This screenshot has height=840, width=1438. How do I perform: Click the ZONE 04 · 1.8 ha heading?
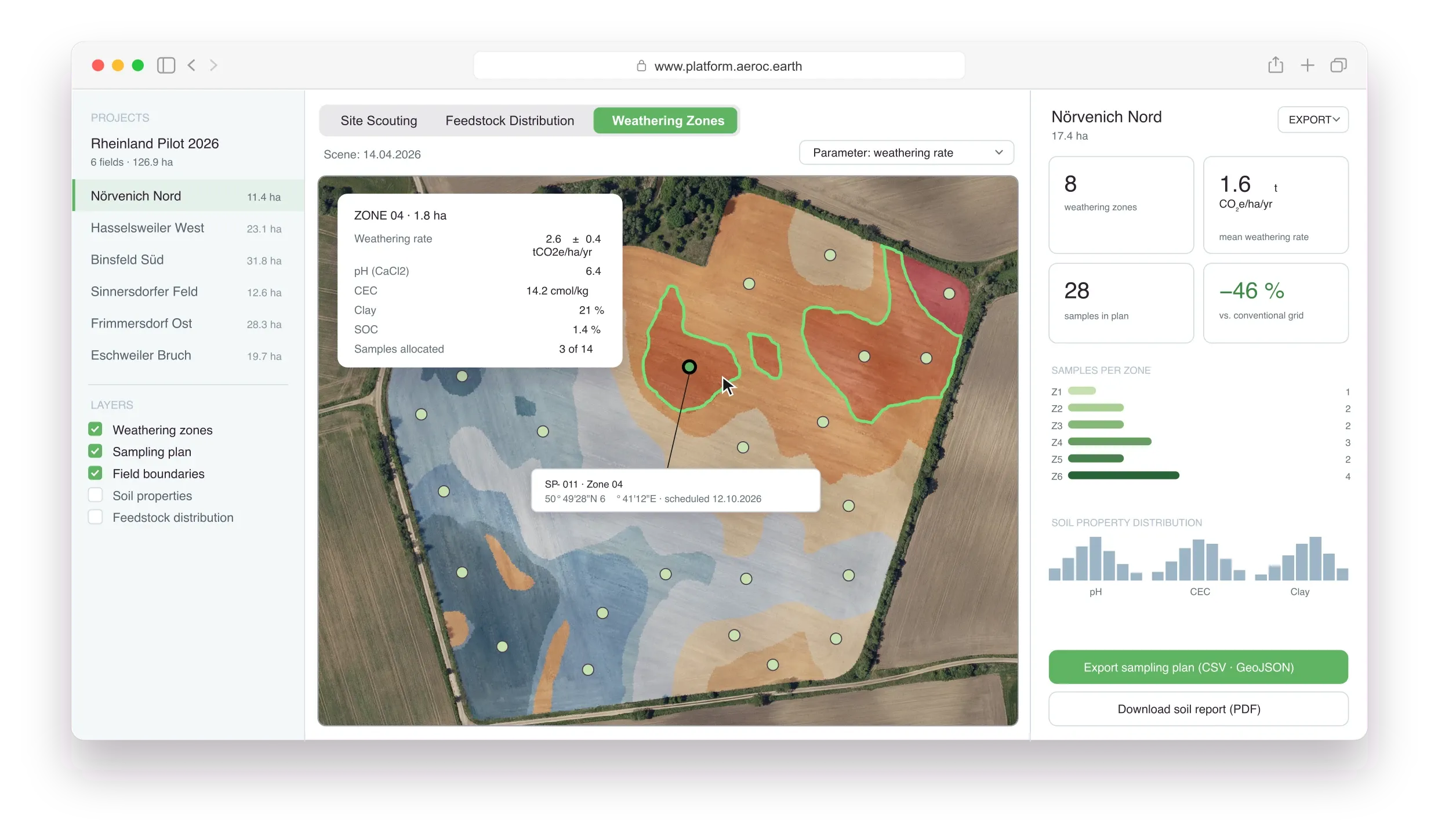click(x=400, y=216)
